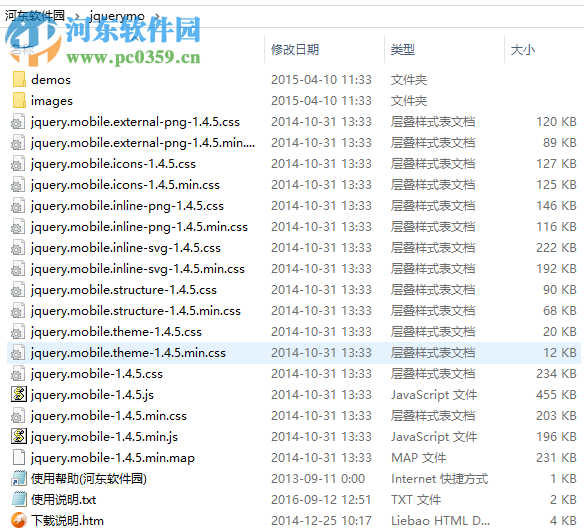This screenshot has width=584, height=531.
Task: Click the 234 KB size value
Action: pyautogui.click(x=556, y=374)
